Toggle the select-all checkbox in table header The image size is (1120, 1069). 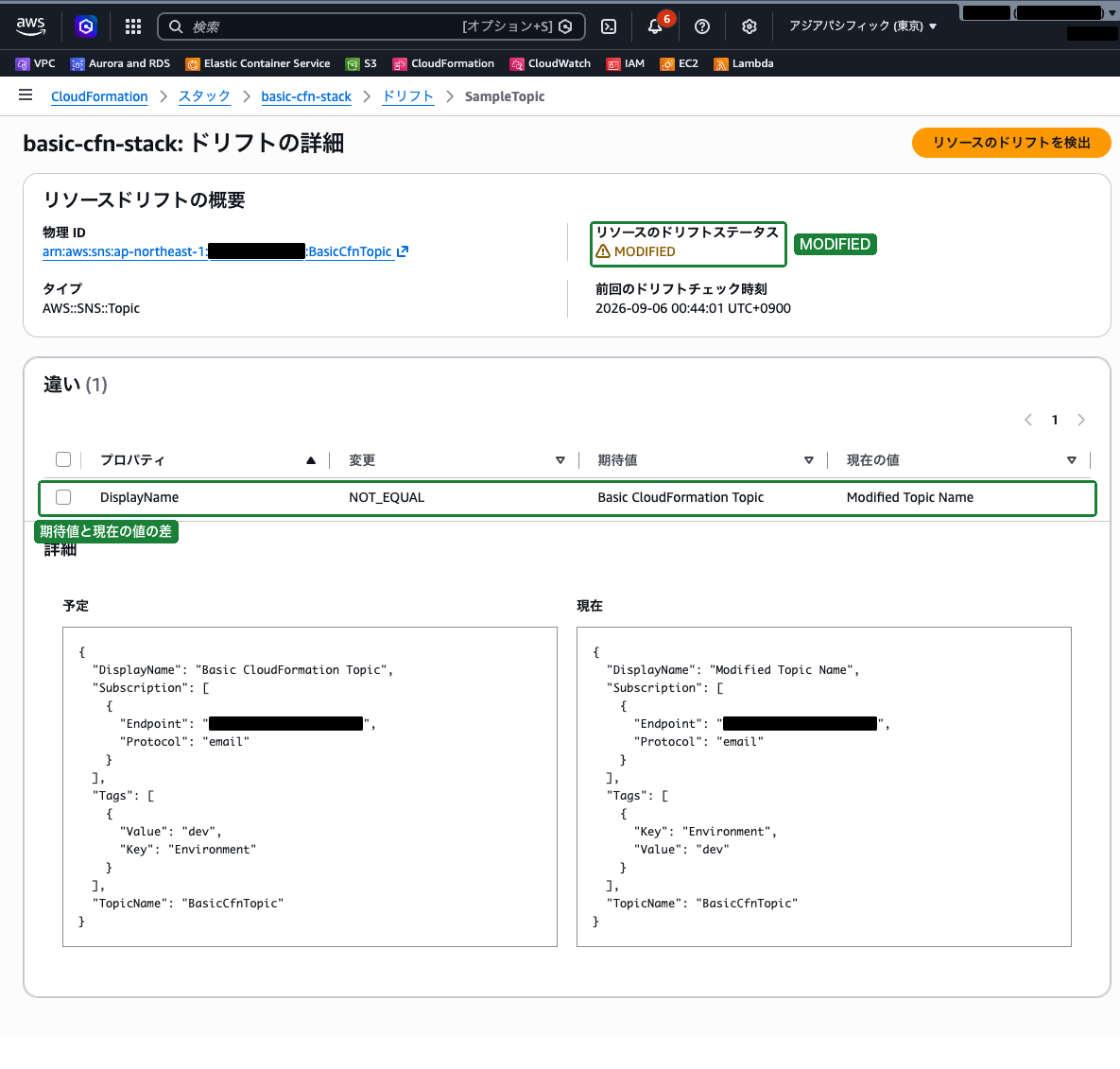pyautogui.click(x=63, y=459)
